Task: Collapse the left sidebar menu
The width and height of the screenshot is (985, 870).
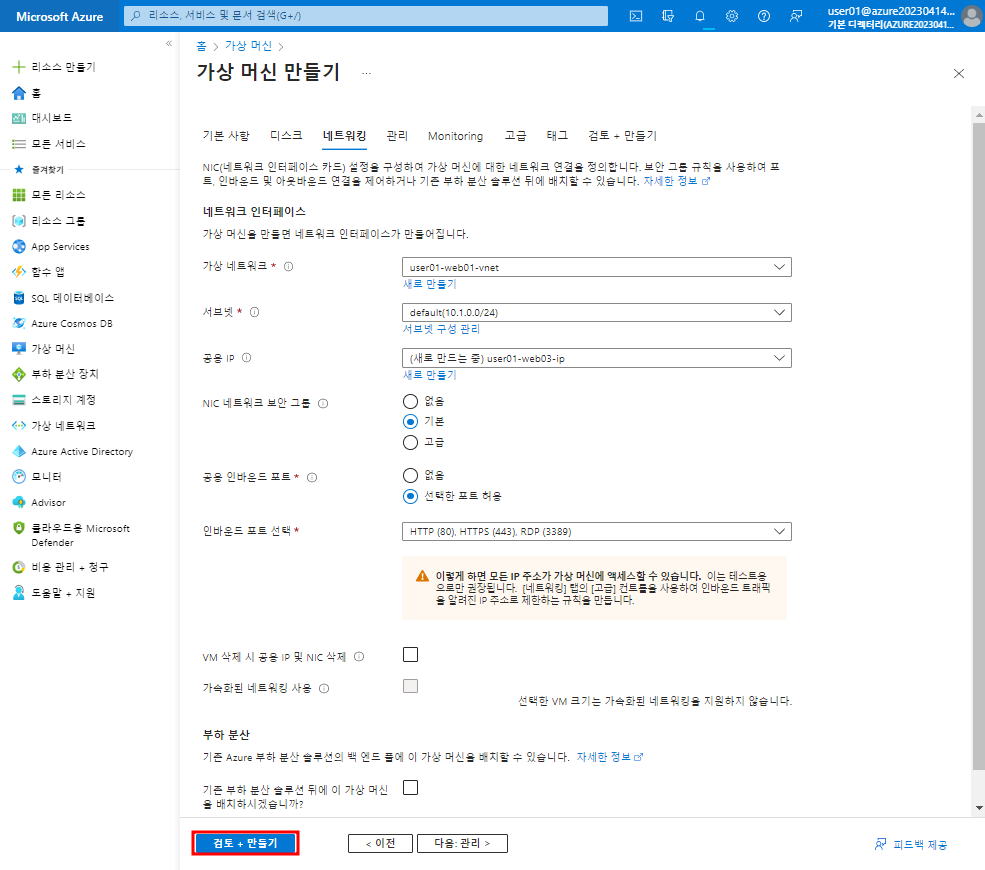Action: [x=169, y=43]
